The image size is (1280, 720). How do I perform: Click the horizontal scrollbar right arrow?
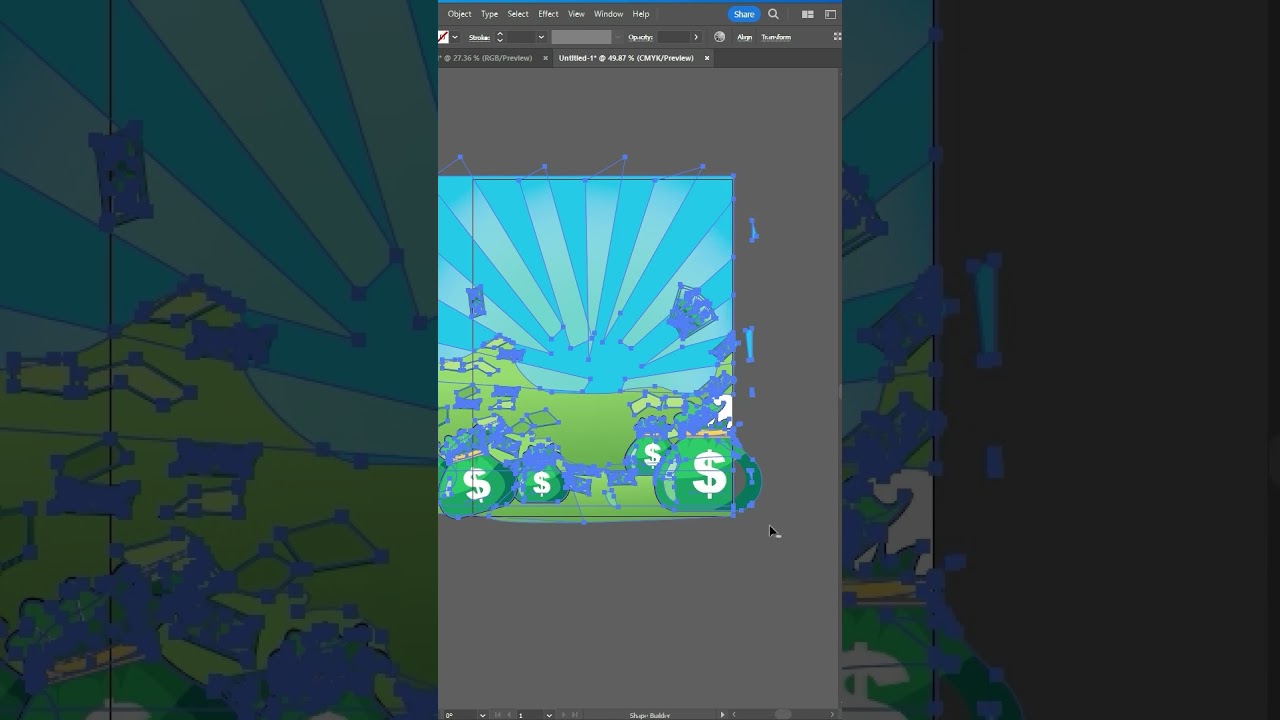[x=831, y=715]
